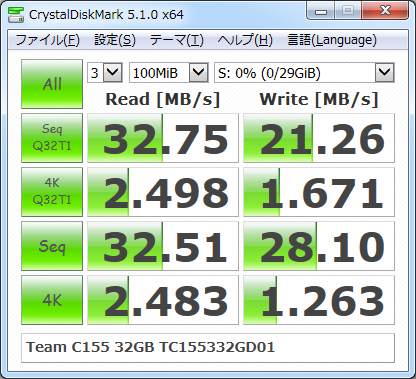Minimize the CrystalDiskMark window
The width and height of the screenshot is (416, 379).
pyautogui.click(x=320, y=11)
